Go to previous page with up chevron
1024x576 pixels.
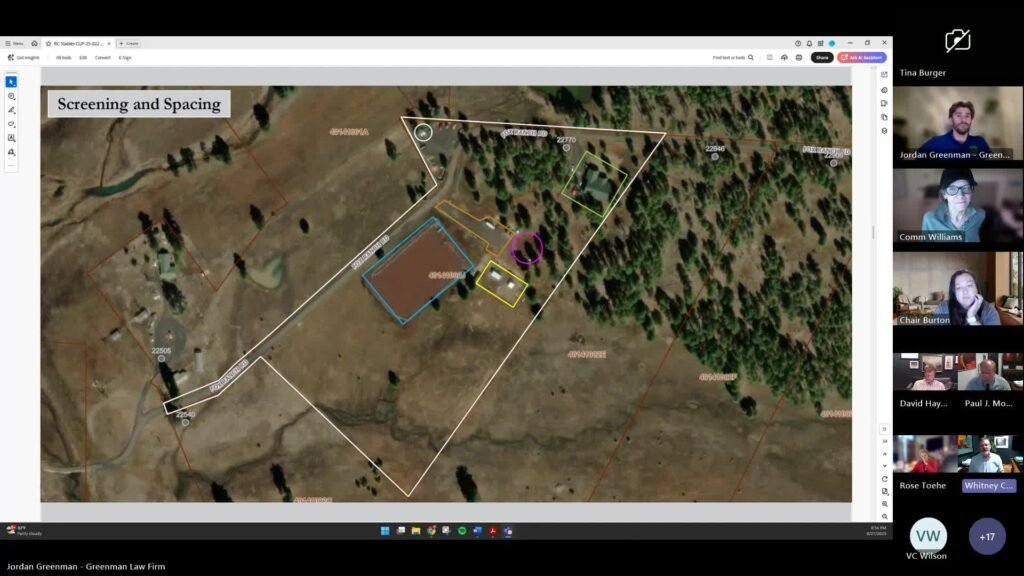(884, 453)
